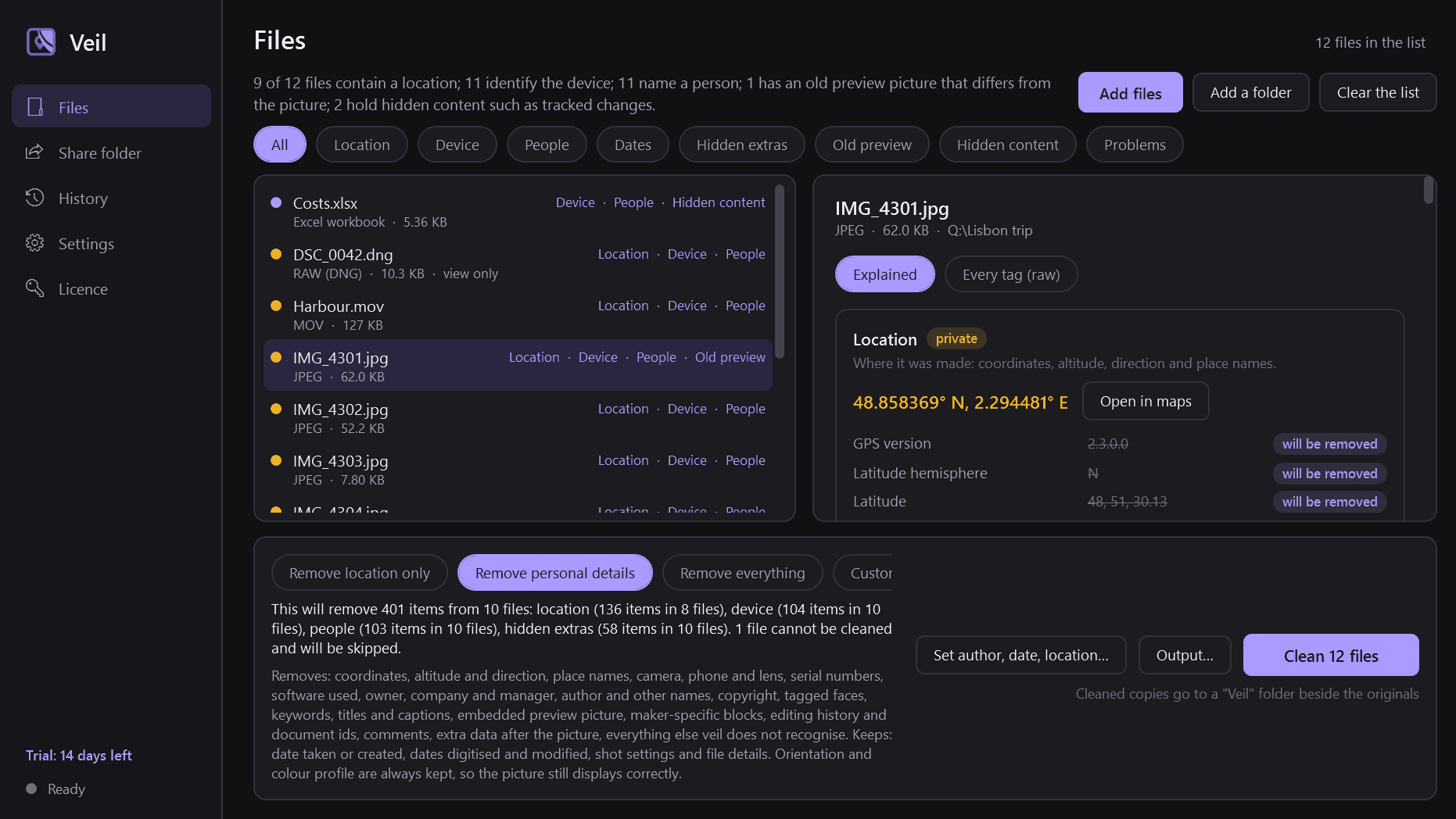Click the Veil app logo icon
The width and height of the screenshot is (1456, 819).
(x=41, y=41)
